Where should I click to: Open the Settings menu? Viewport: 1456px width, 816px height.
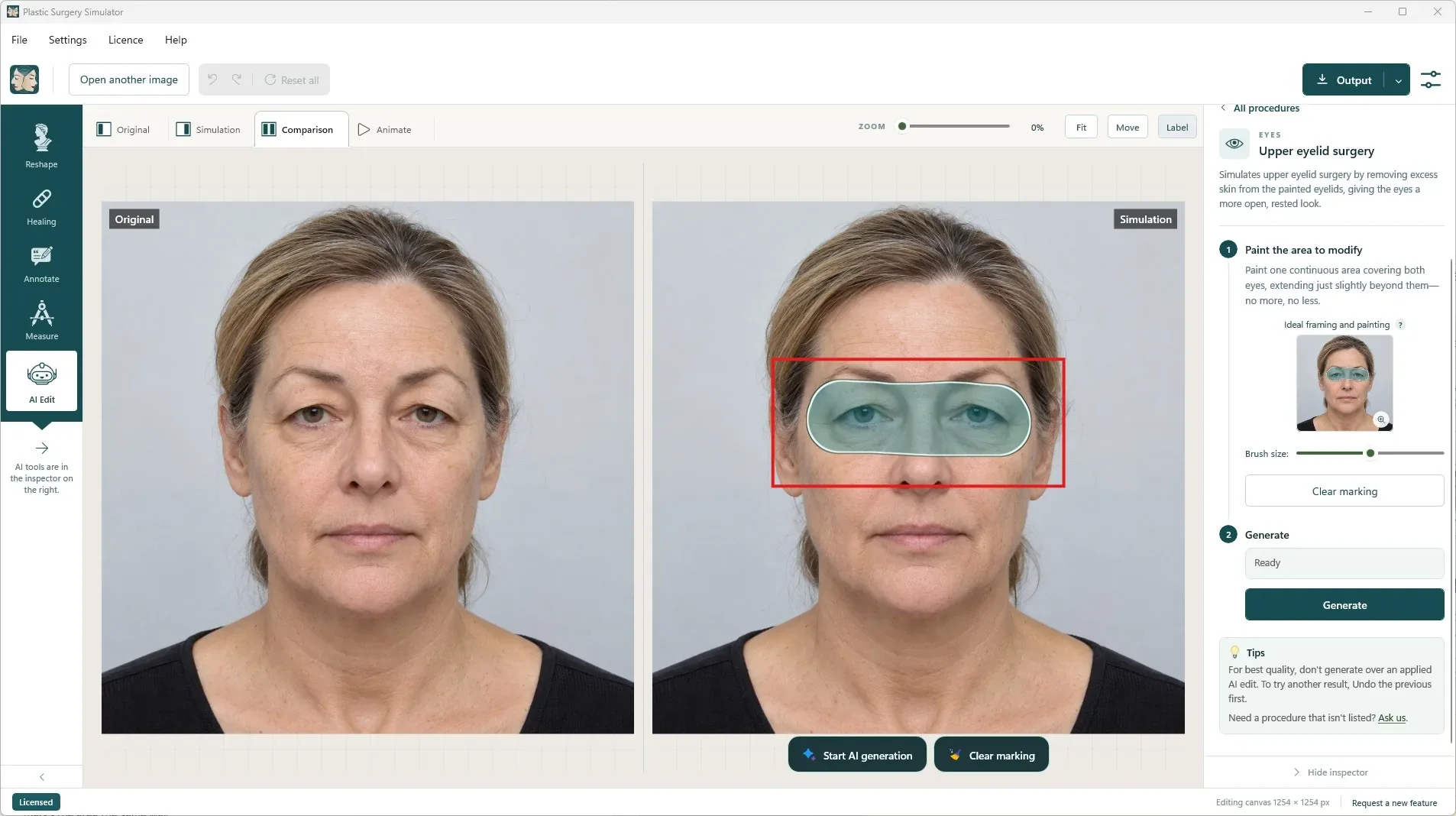[x=67, y=40]
